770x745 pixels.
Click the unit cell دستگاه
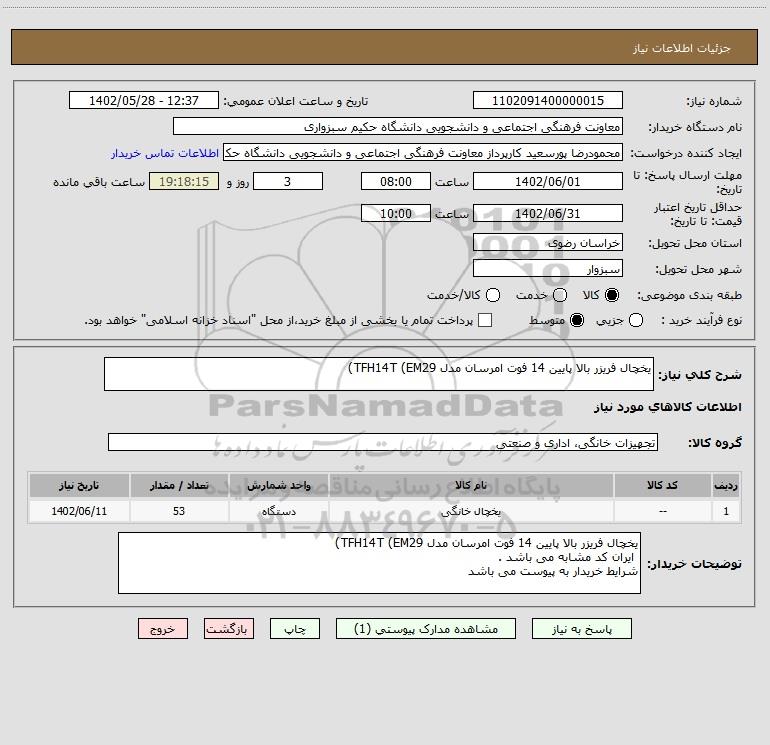coord(278,511)
